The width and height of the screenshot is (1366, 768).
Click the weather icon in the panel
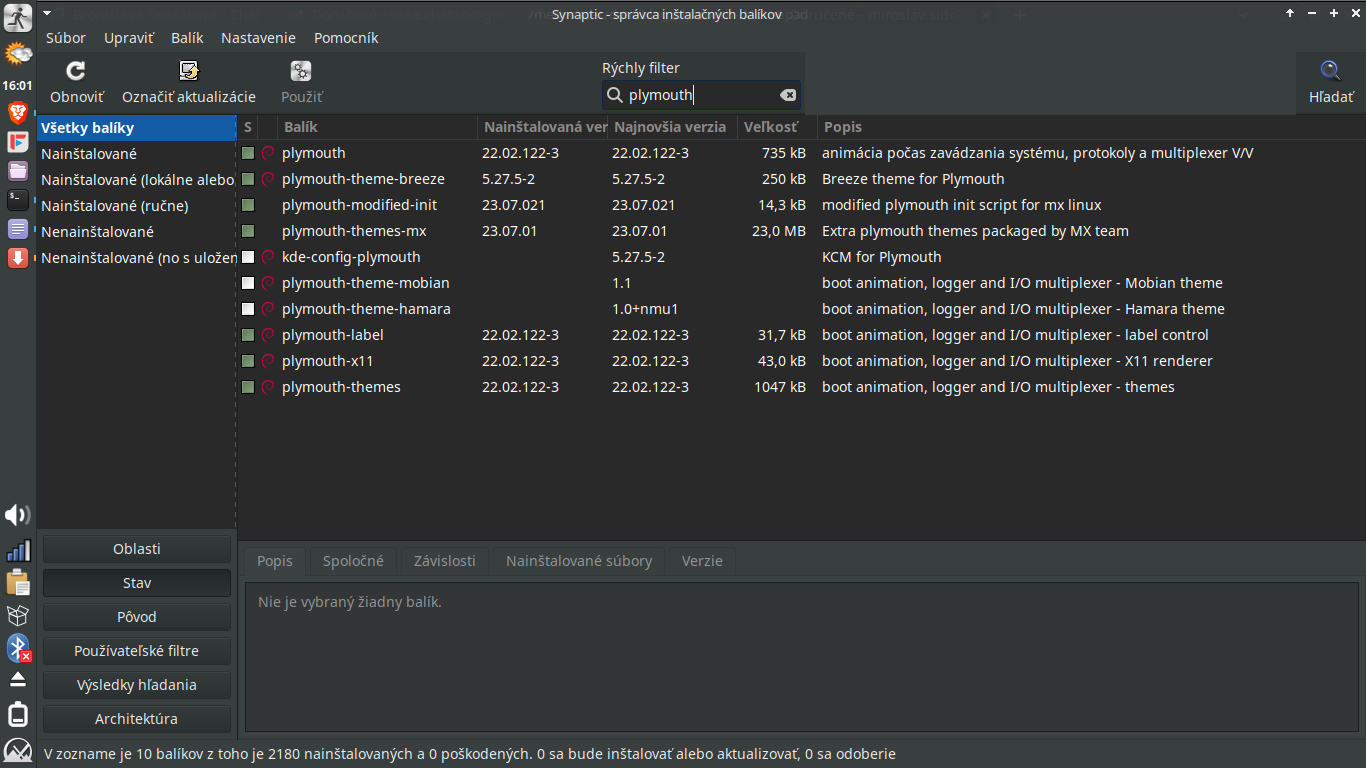coord(18,53)
